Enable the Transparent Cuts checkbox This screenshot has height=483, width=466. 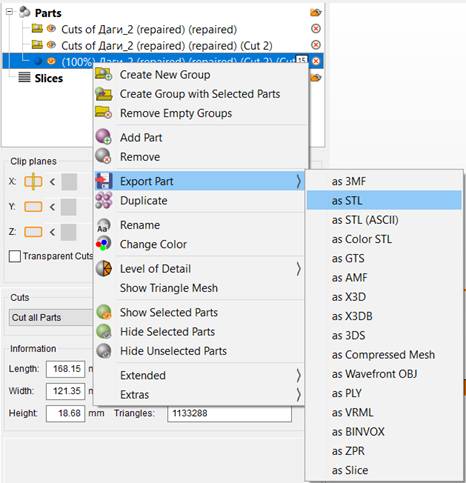click(x=15, y=256)
